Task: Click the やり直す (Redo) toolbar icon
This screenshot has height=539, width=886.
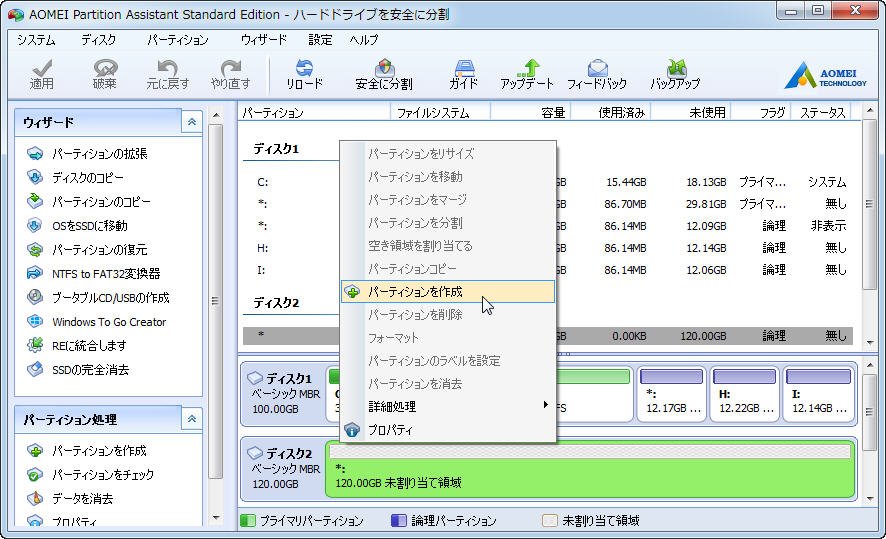Action: point(231,75)
